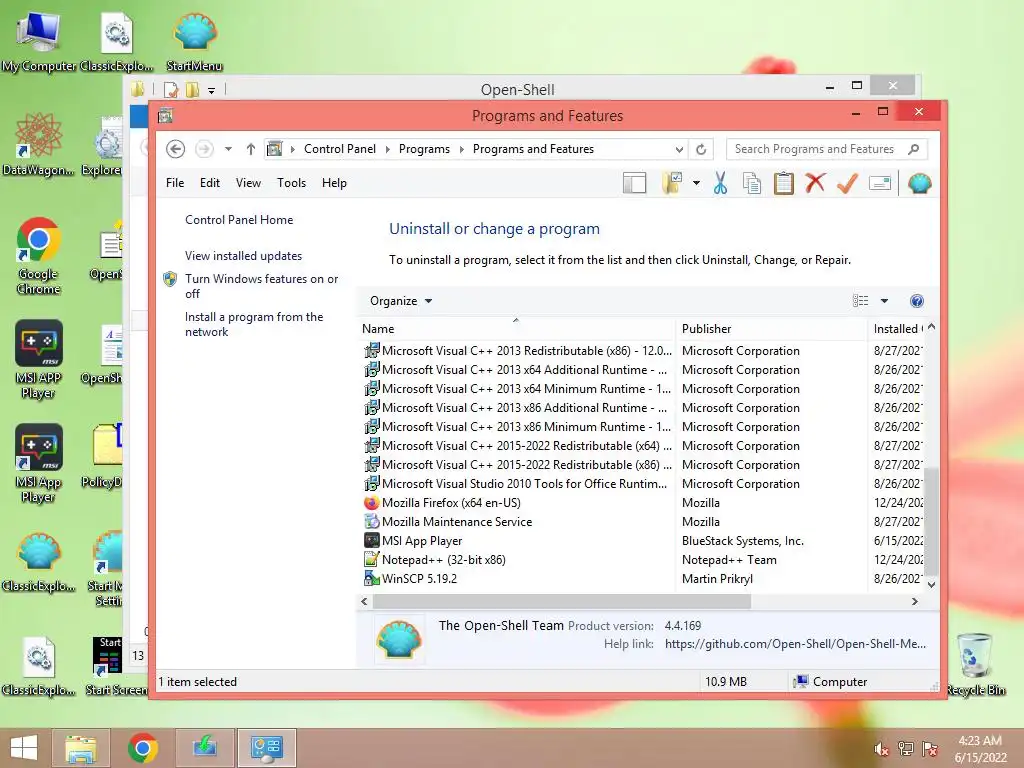Click the blue help question mark icon
The width and height of the screenshot is (1024, 768).
[x=917, y=301]
